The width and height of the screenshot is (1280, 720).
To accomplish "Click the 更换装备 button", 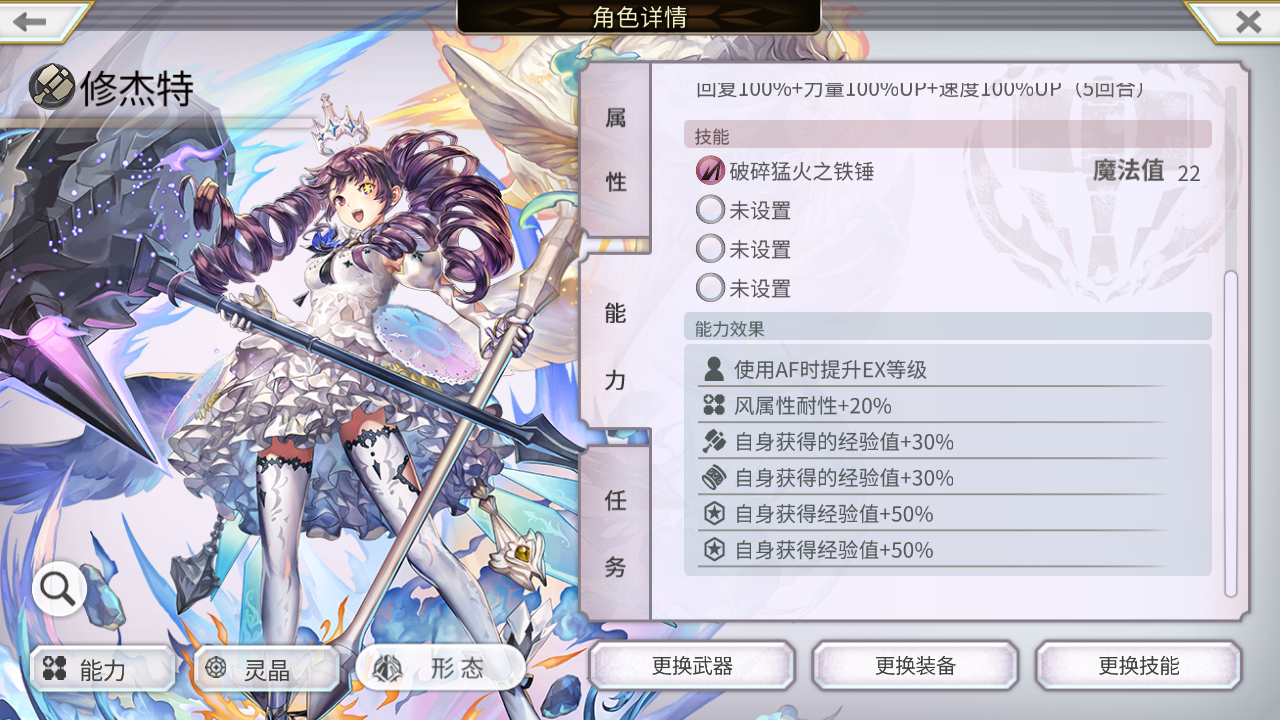I will point(915,666).
